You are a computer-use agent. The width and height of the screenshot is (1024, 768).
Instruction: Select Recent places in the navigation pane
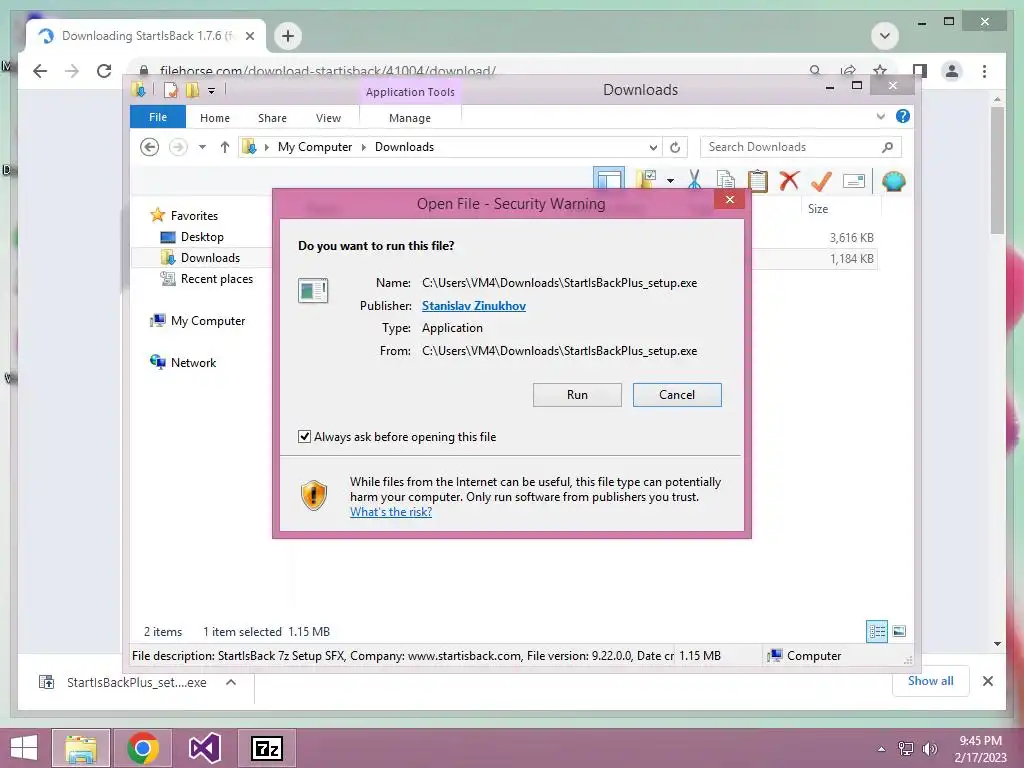[x=217, y=279]
